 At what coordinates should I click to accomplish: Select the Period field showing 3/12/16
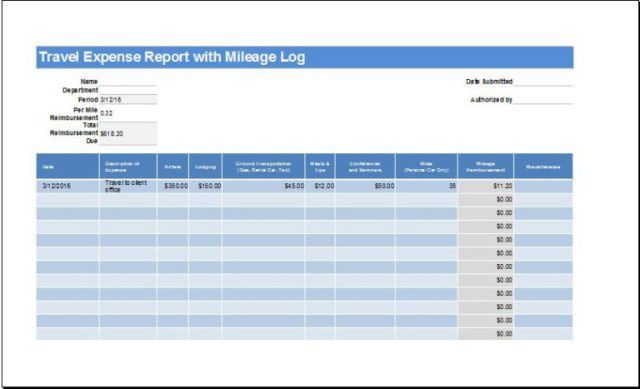click(128, 100)
